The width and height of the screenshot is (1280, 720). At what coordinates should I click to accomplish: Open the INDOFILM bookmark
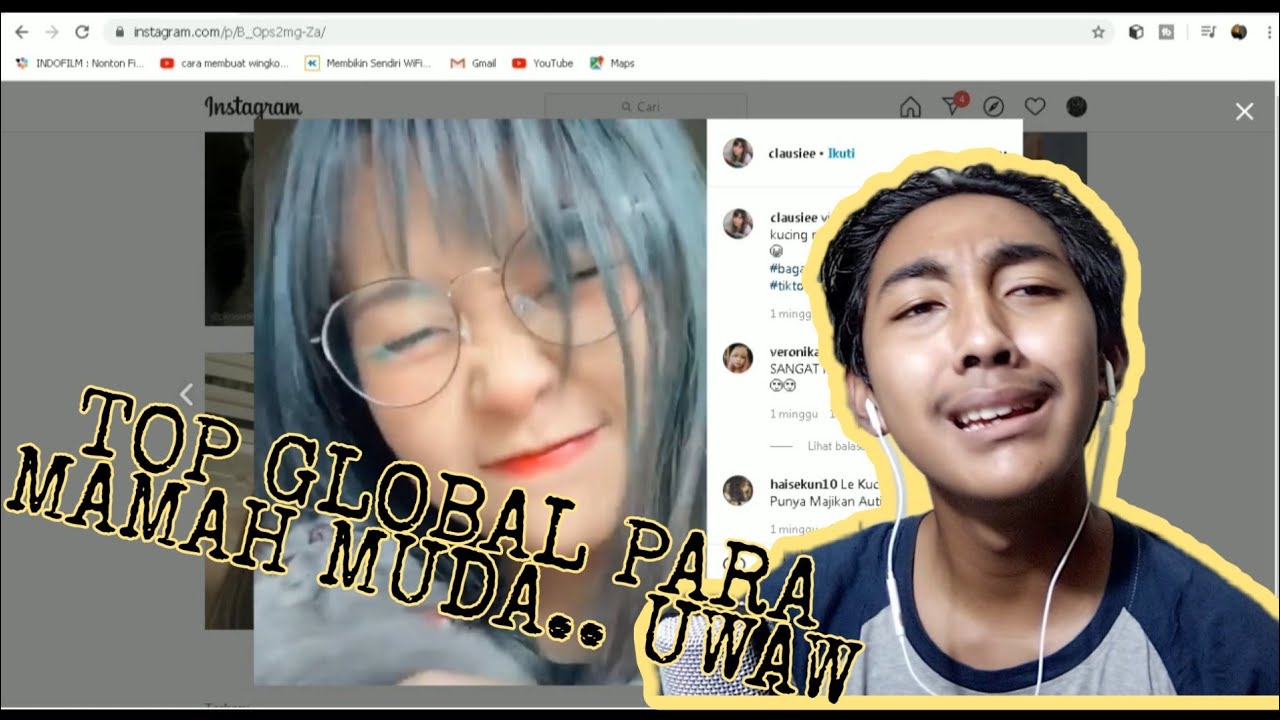(81, 63)
